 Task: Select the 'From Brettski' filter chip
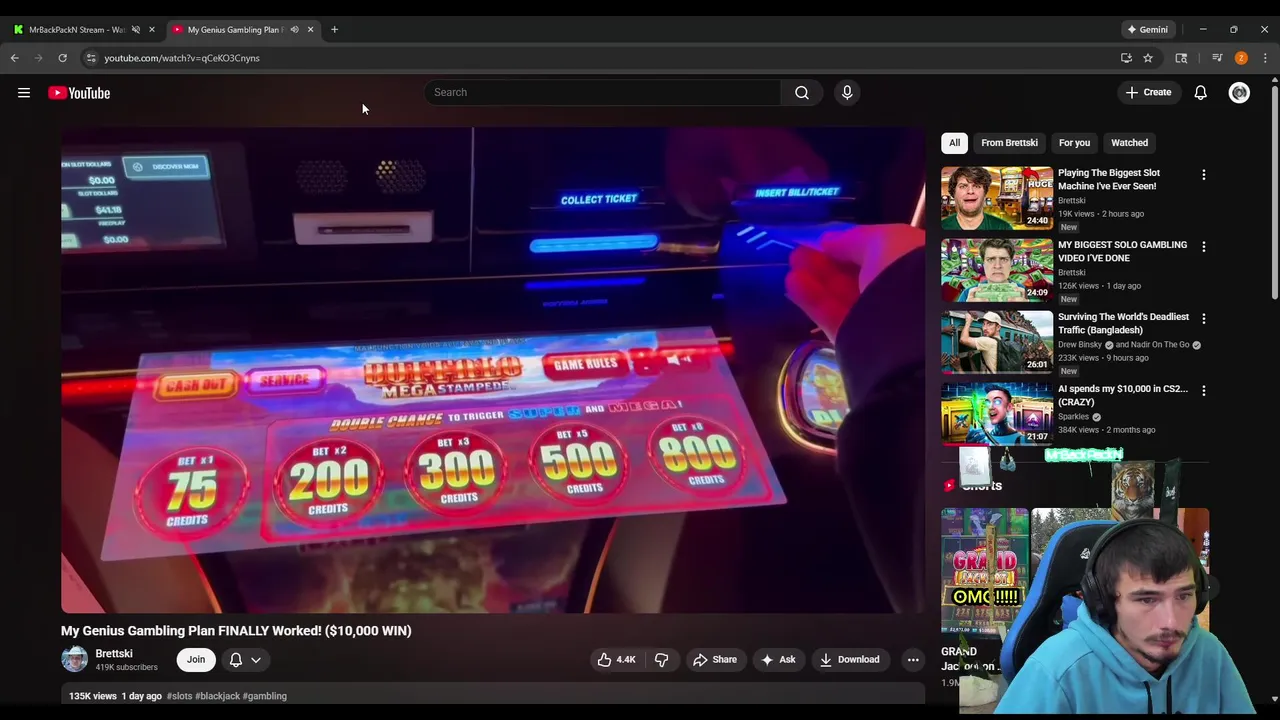(1009, 143)
